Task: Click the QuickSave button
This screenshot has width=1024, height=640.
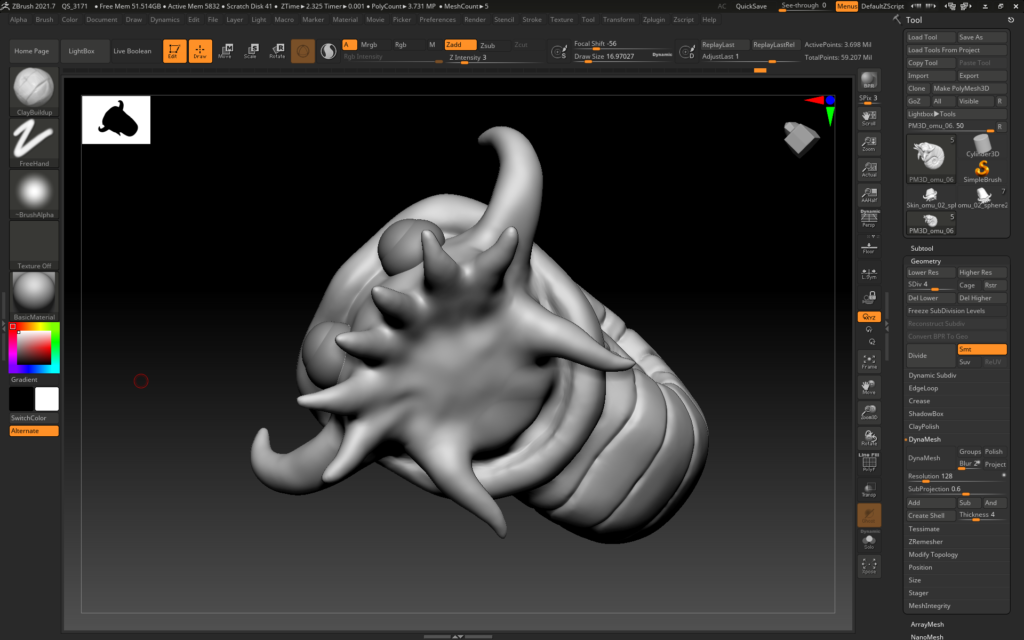Action: (751, 6)
